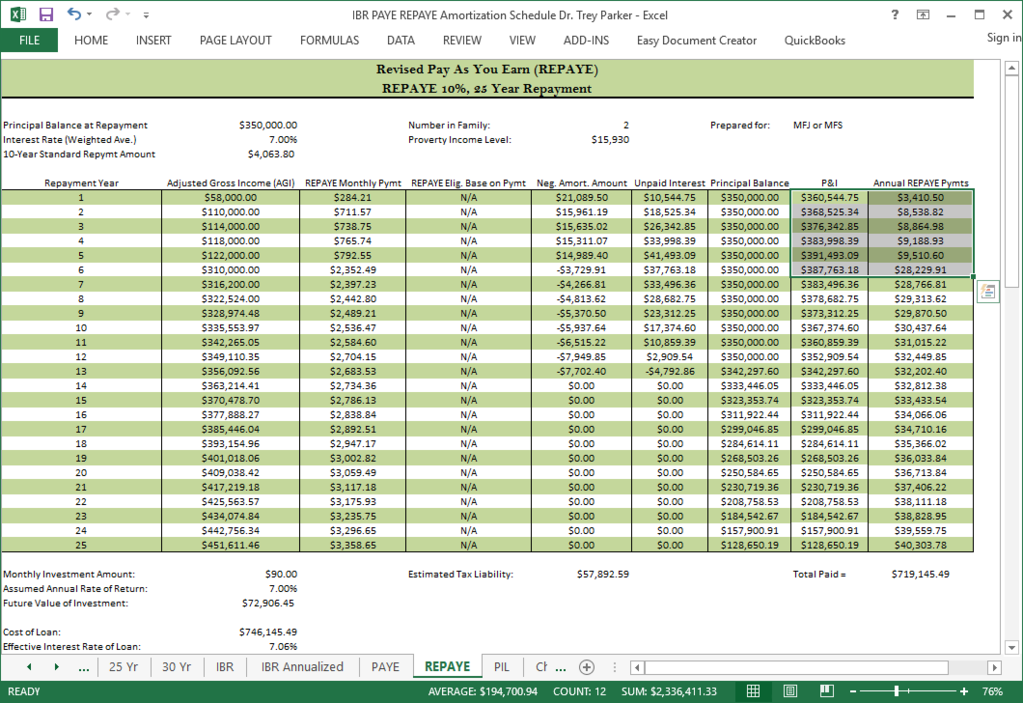Image resolution: width=1023 pixels, height=703 pixels.
Task: Add a new sheet with plus icon
Action: click(587, 666)
